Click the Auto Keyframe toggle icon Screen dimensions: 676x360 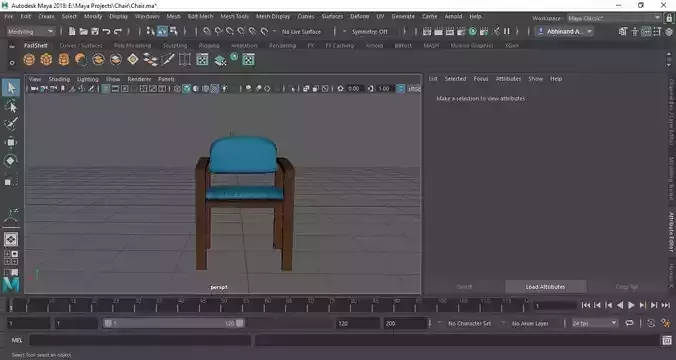pyautogui.click(x=651, y=323)
